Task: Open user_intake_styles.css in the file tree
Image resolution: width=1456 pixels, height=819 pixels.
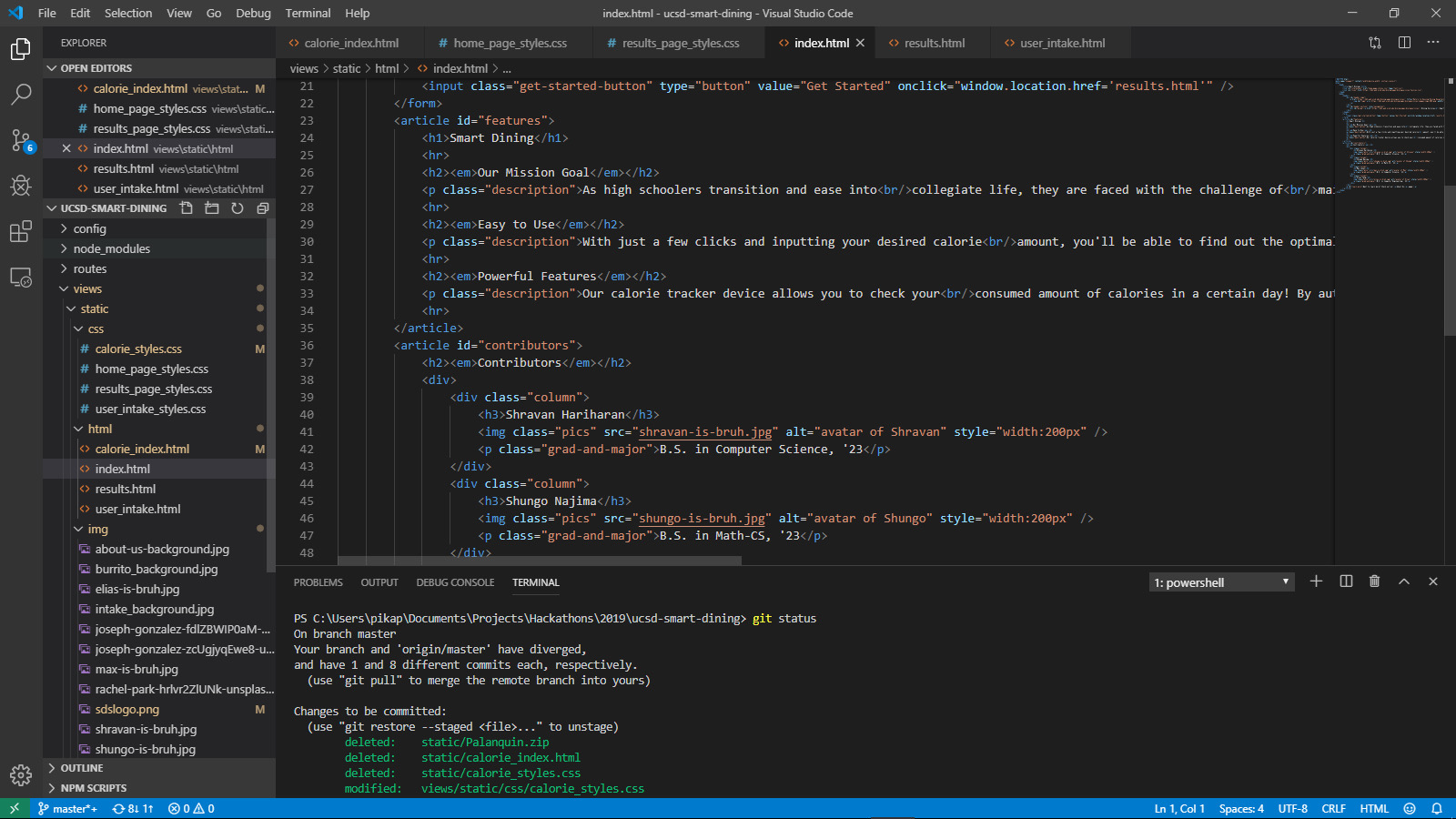Action: pos(150,409)
